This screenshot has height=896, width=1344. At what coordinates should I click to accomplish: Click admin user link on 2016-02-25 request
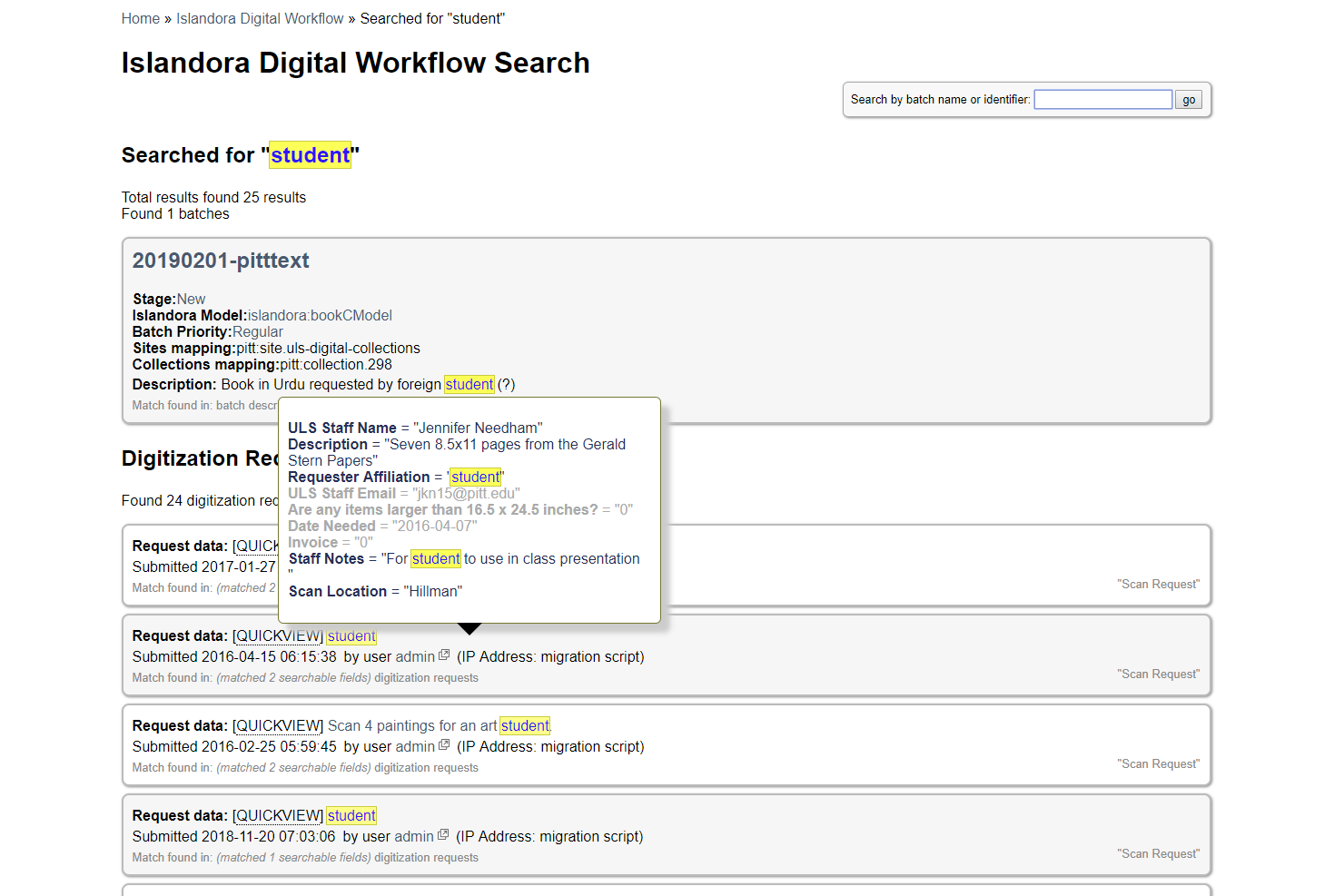click(415, 746)
